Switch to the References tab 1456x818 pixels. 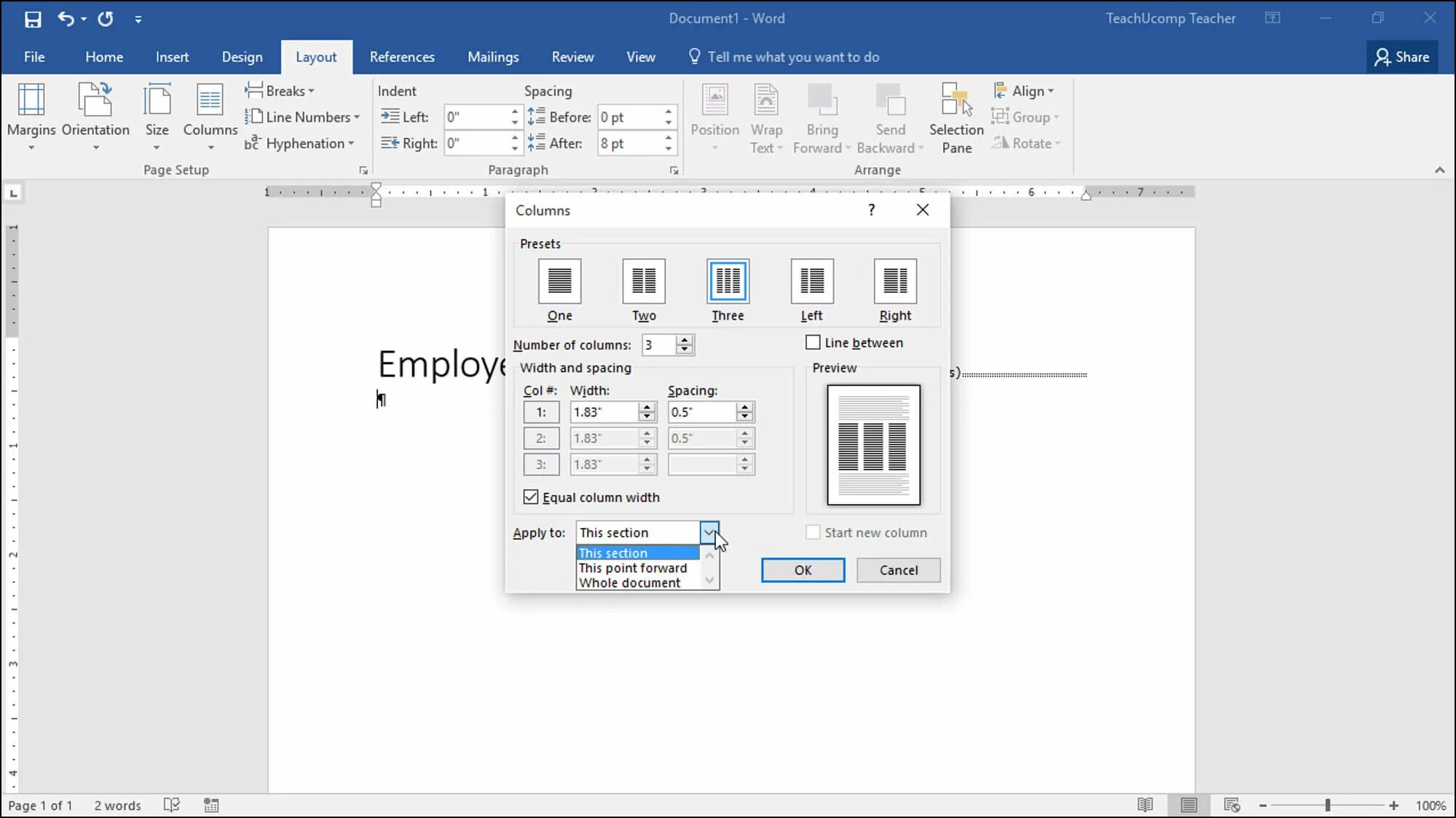tap(401, 57)
